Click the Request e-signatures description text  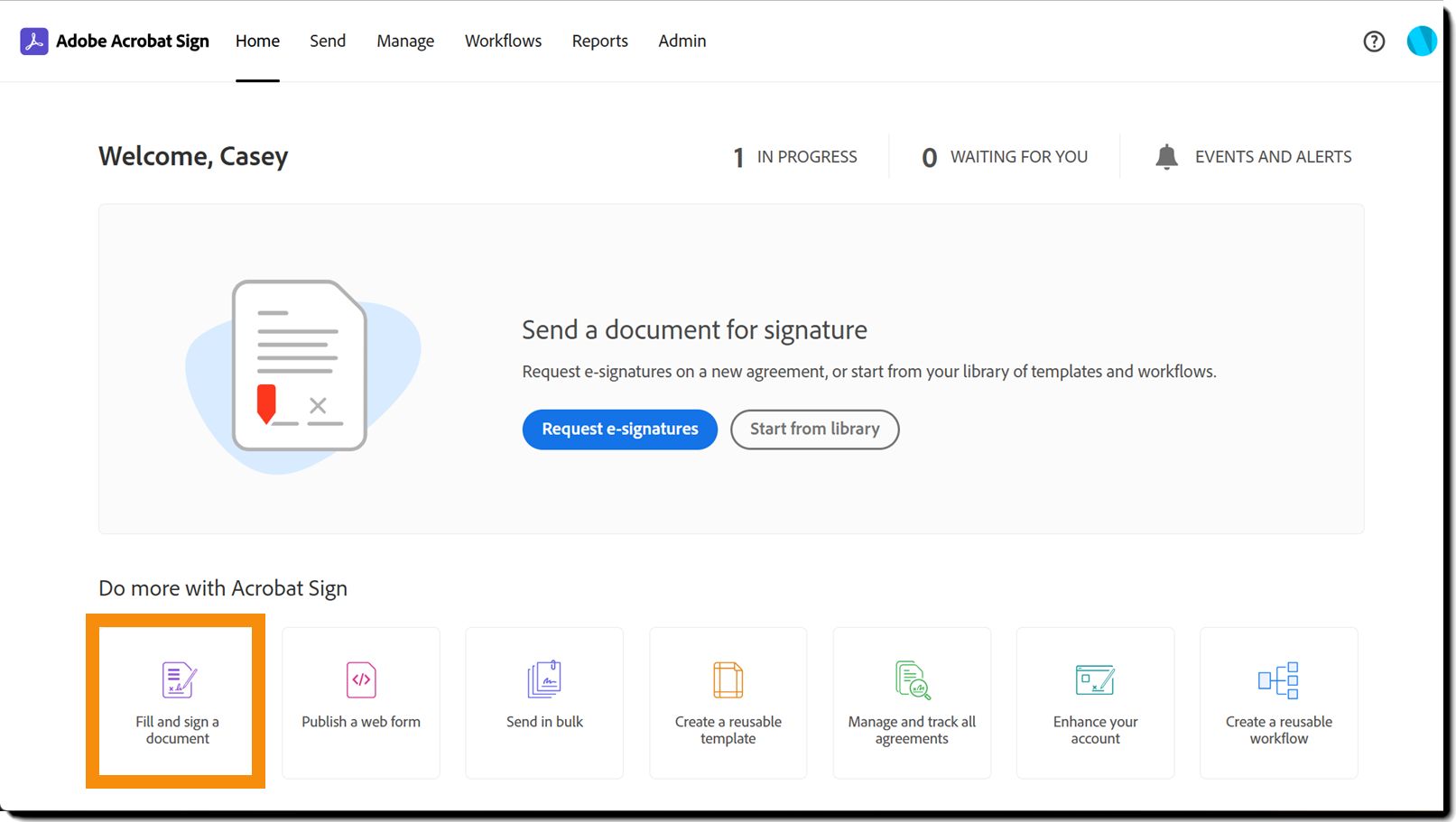tap(869, 372)
